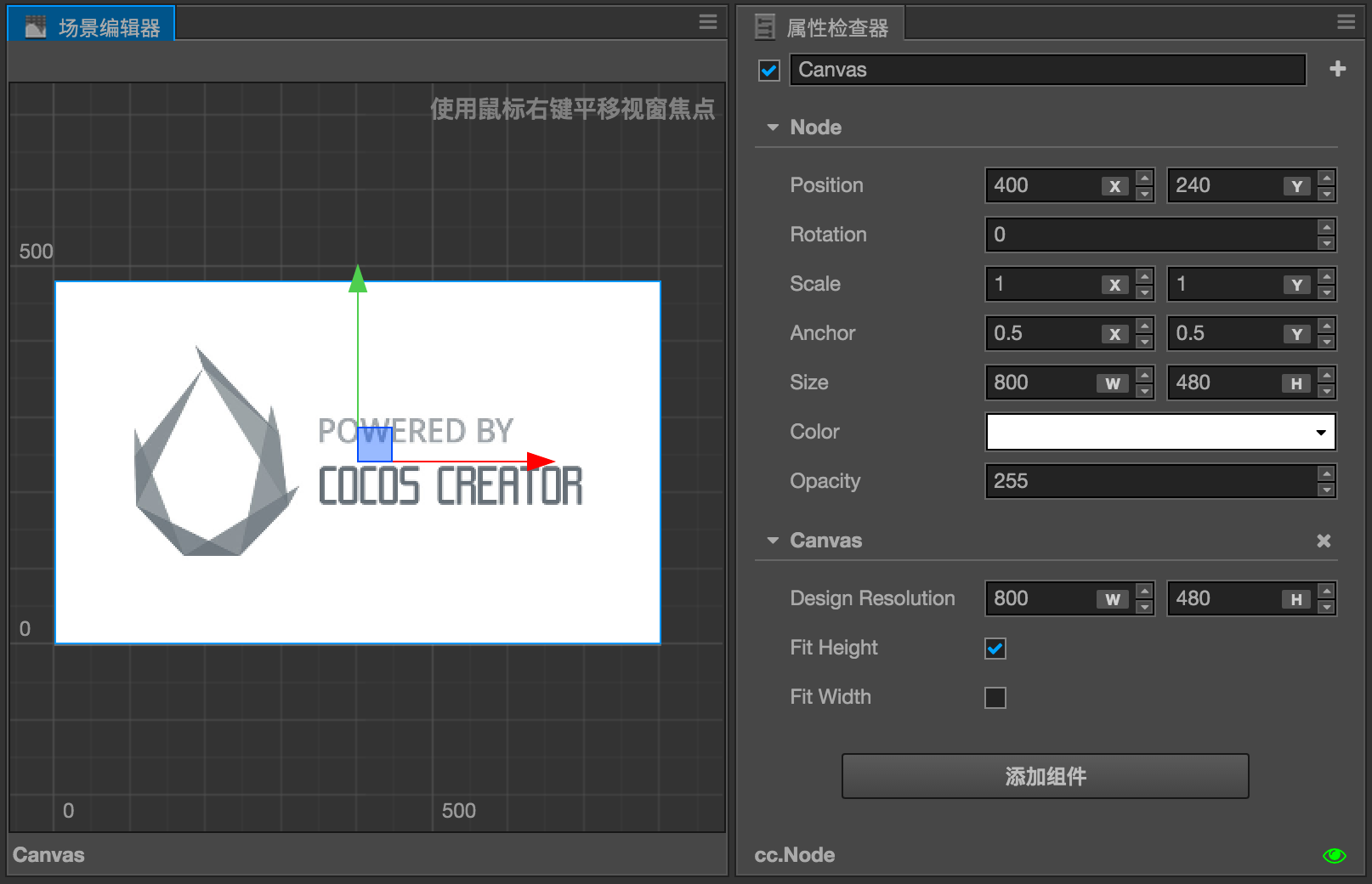
Task: Disable the Fit Height checkbox
Action: point(995,649)
